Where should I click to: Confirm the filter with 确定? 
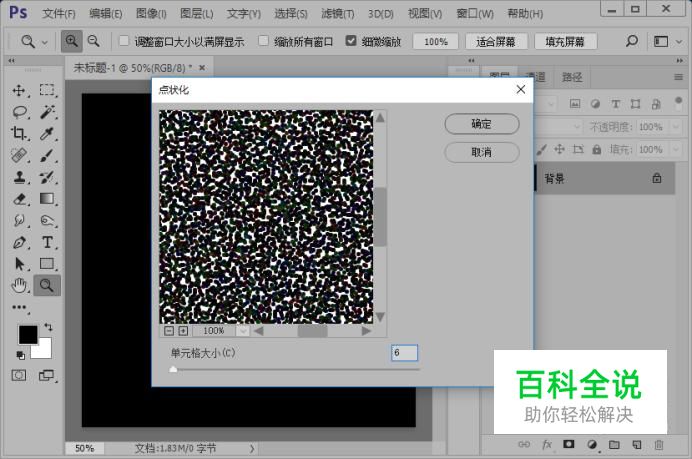click(482, 124)
